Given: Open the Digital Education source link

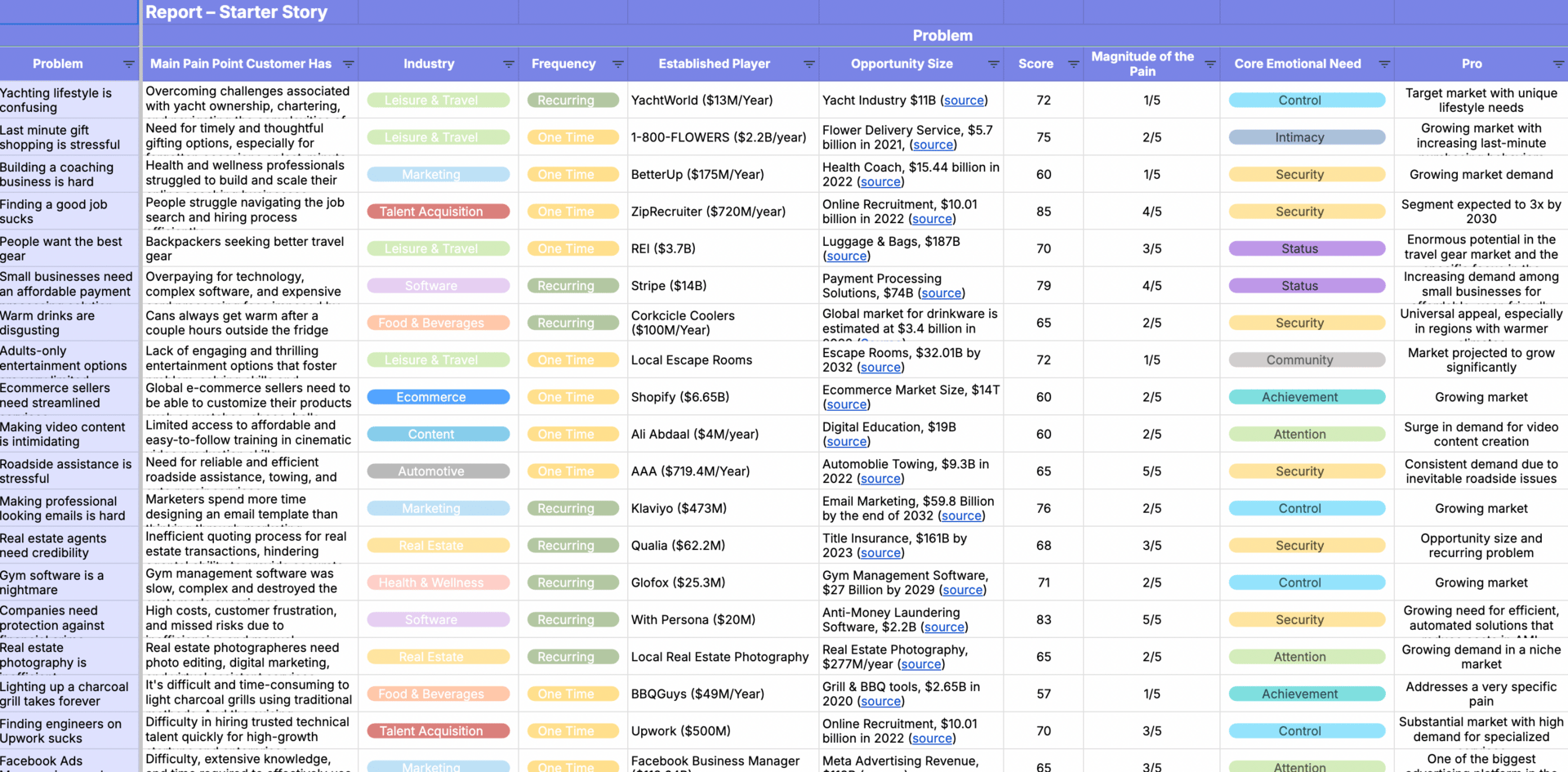Looking at the screenshot, I should point(846,442).
